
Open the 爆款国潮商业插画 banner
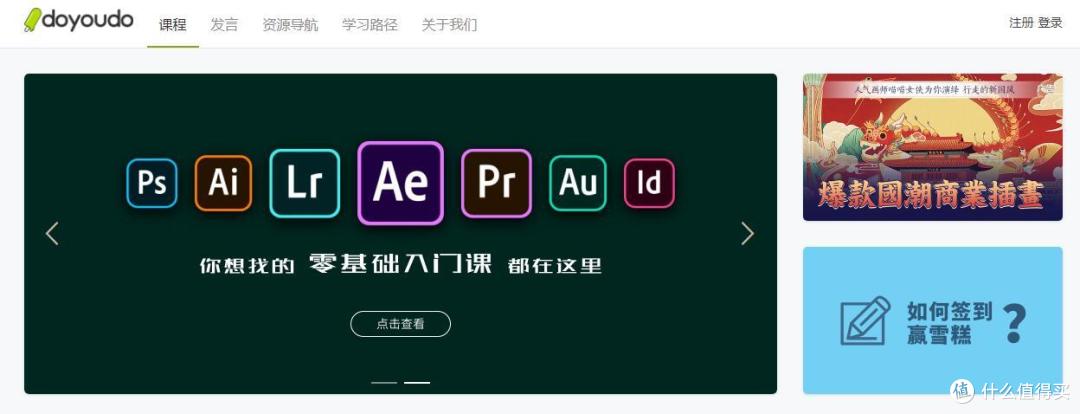[x=933, y=147]
